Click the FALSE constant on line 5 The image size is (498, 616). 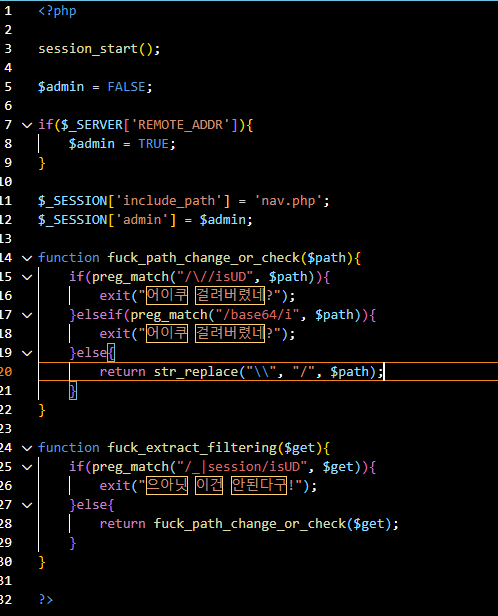(x=126, y=87)
